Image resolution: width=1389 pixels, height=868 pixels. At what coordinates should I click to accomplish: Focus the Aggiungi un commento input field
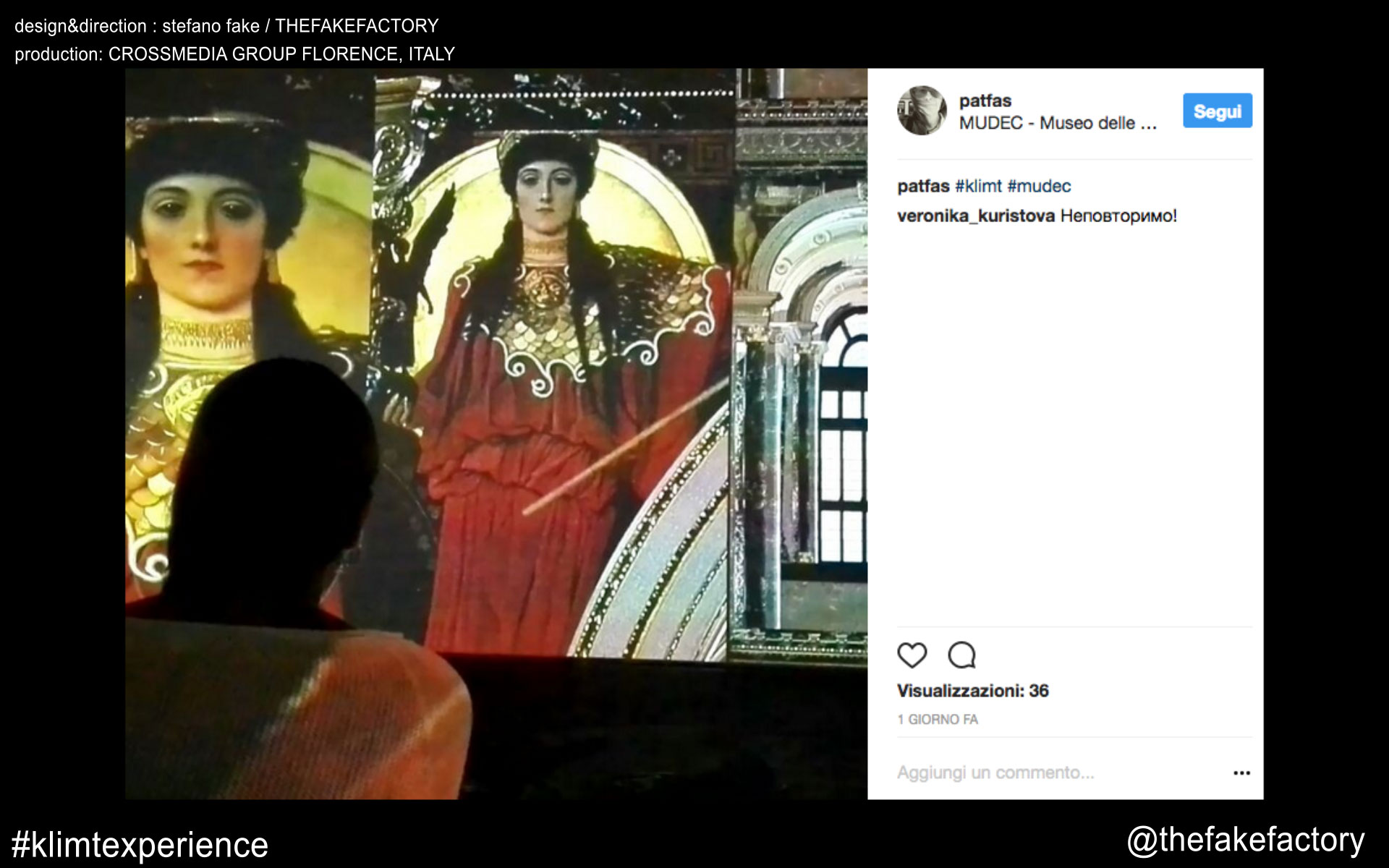click(995, 773)
